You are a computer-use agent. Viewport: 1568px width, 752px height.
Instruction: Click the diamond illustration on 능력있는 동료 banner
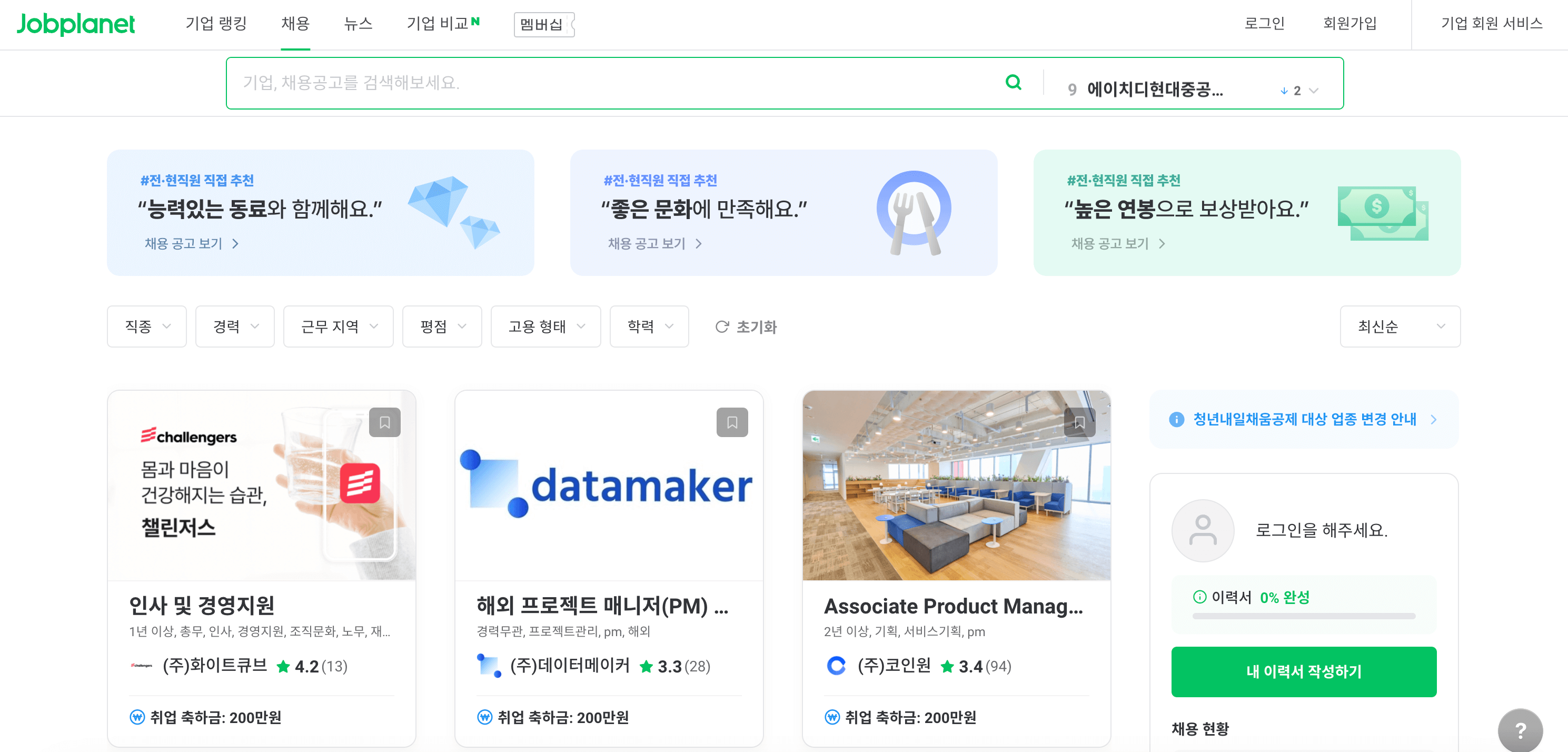453,212
